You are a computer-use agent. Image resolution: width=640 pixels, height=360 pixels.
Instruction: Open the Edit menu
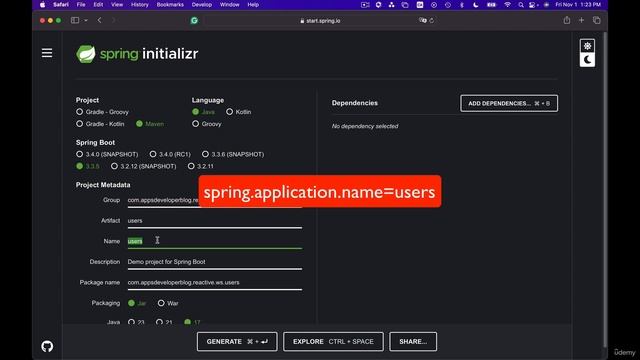pyautogui.click(x=98, y=4)
